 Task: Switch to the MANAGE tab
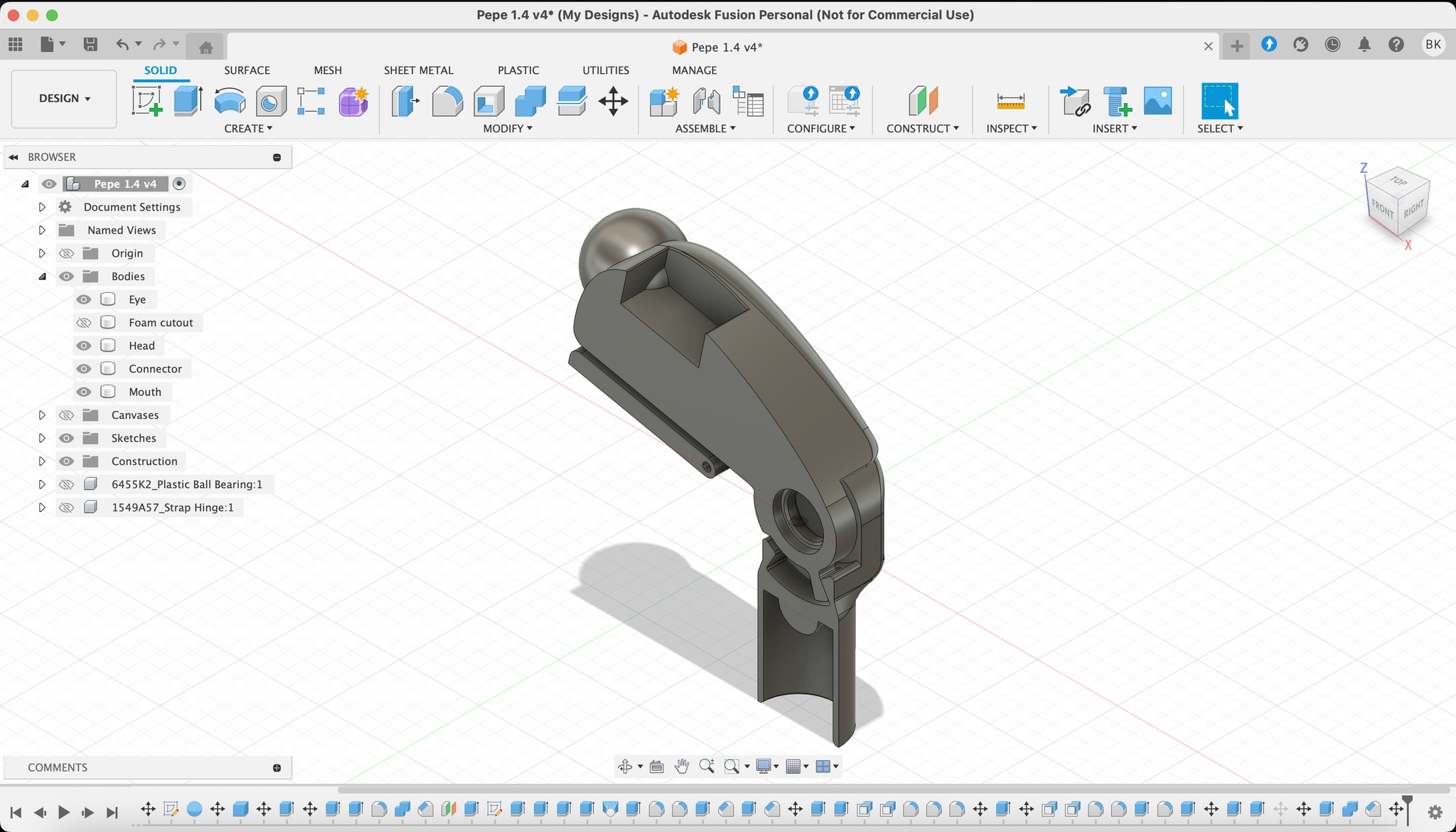(695, 70)
